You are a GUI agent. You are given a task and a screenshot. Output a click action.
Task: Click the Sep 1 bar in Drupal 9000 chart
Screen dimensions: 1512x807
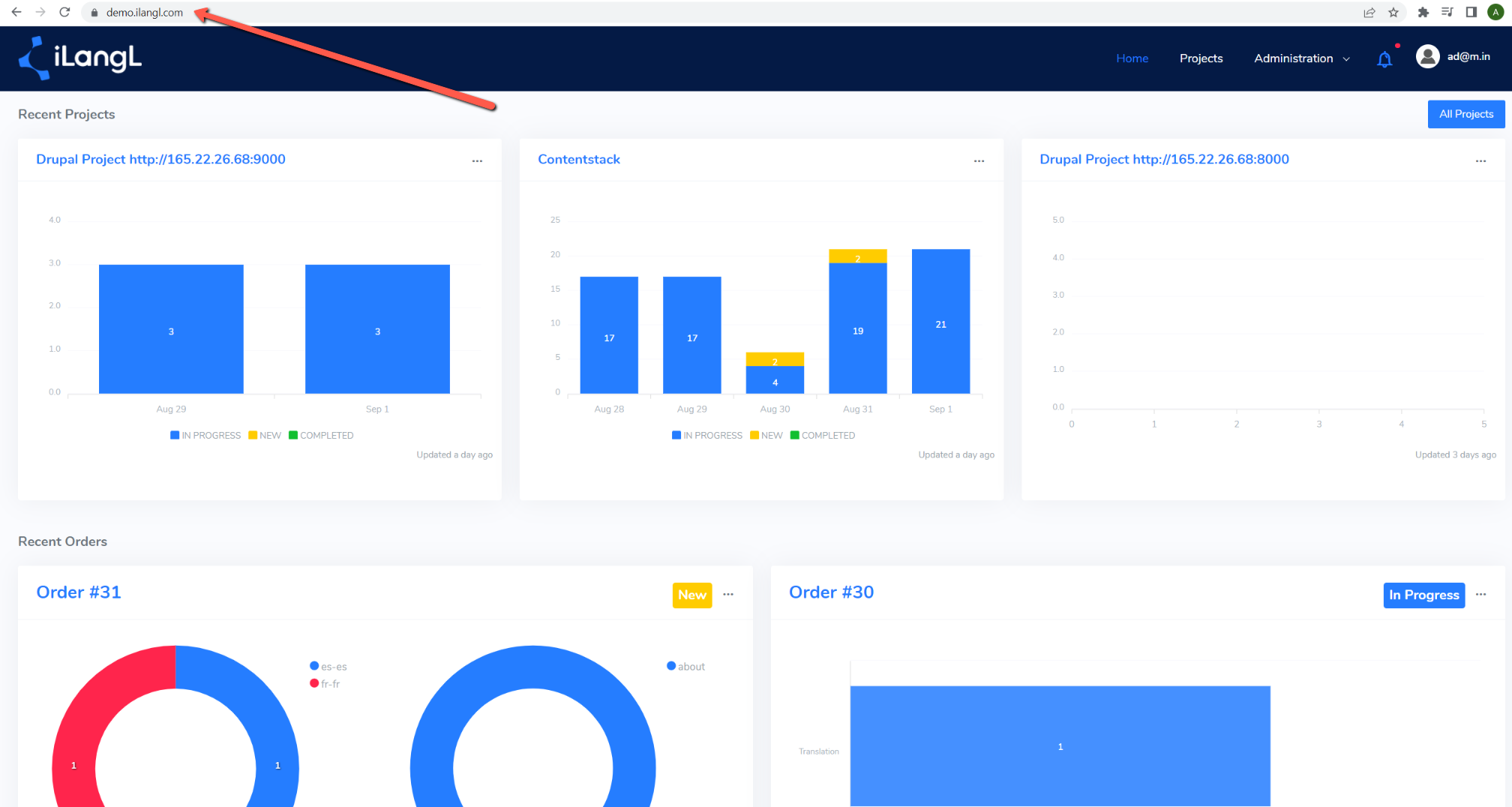pyautogui.click(x=377, y=328)
